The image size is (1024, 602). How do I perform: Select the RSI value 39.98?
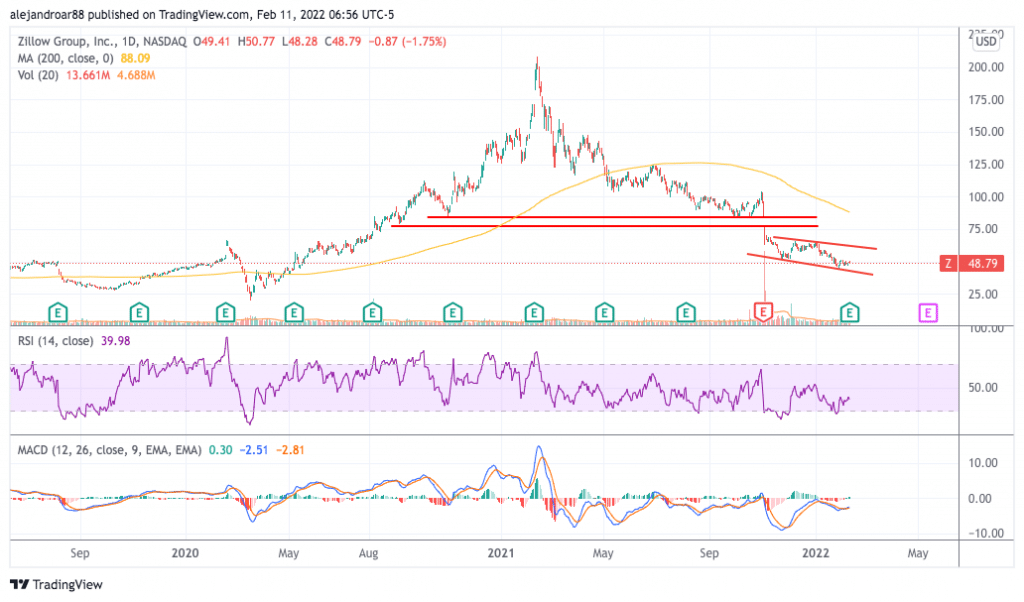[116, 341]
